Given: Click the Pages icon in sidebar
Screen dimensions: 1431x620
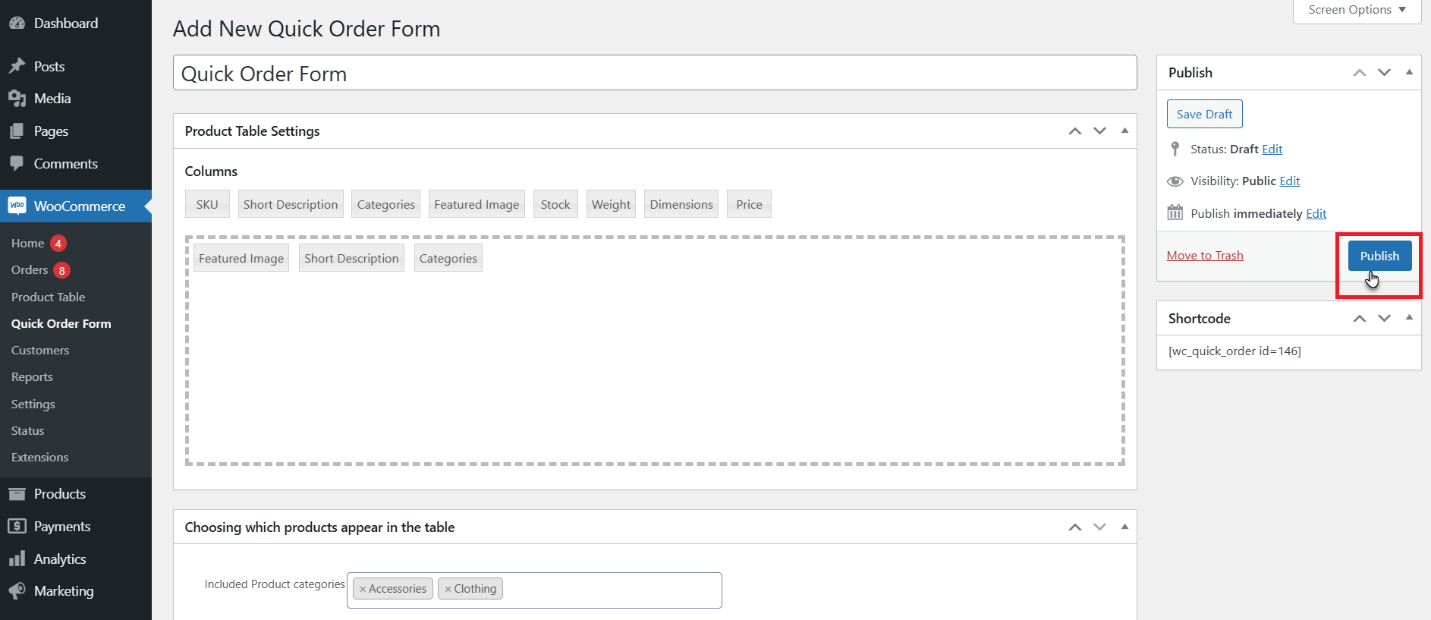Looking at the screenshot, I should (x=17, y=131).
